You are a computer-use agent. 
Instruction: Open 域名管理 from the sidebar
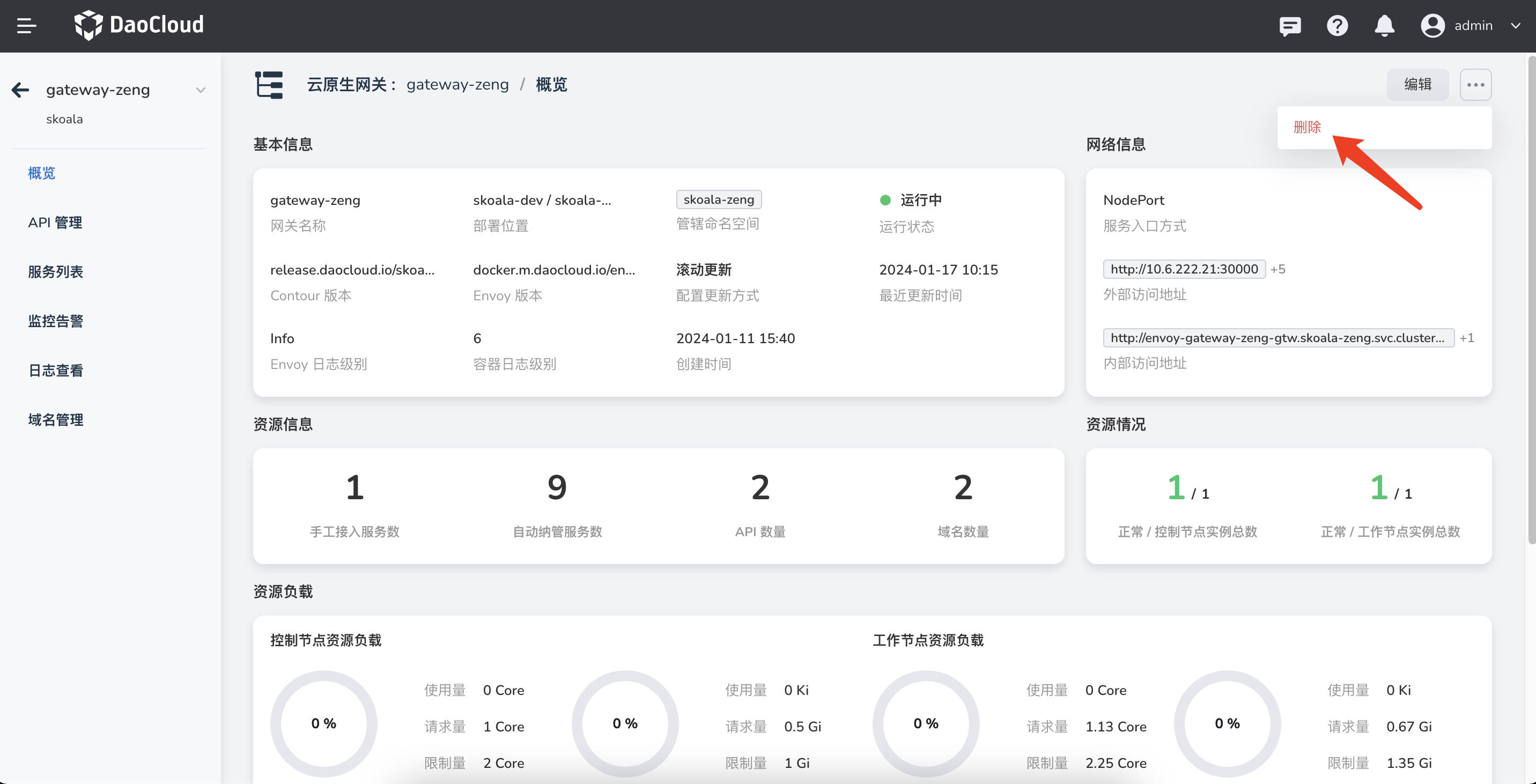click(55, 419)
